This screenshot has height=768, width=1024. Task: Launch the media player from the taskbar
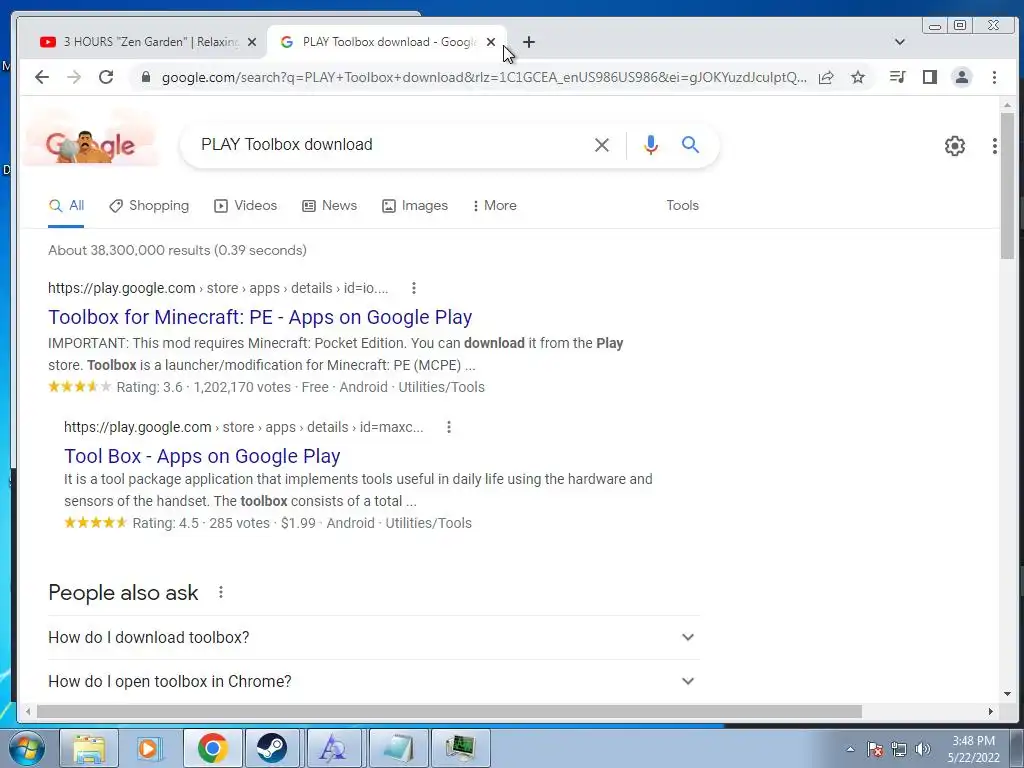coord(150,748)
